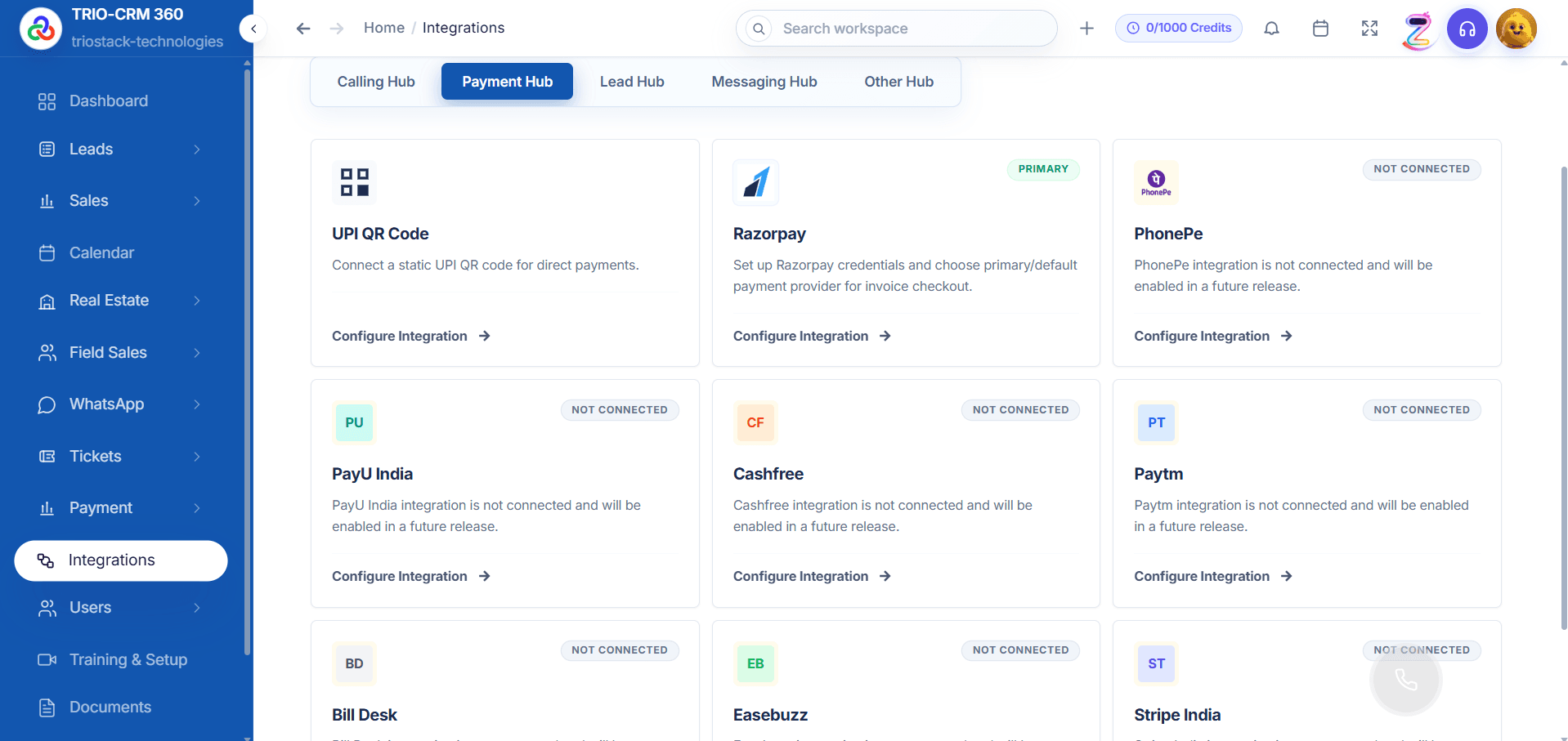Click the 0/1000 Credits button
The height and width of the screenshot is (741, 1568).
pos(1179,28)
